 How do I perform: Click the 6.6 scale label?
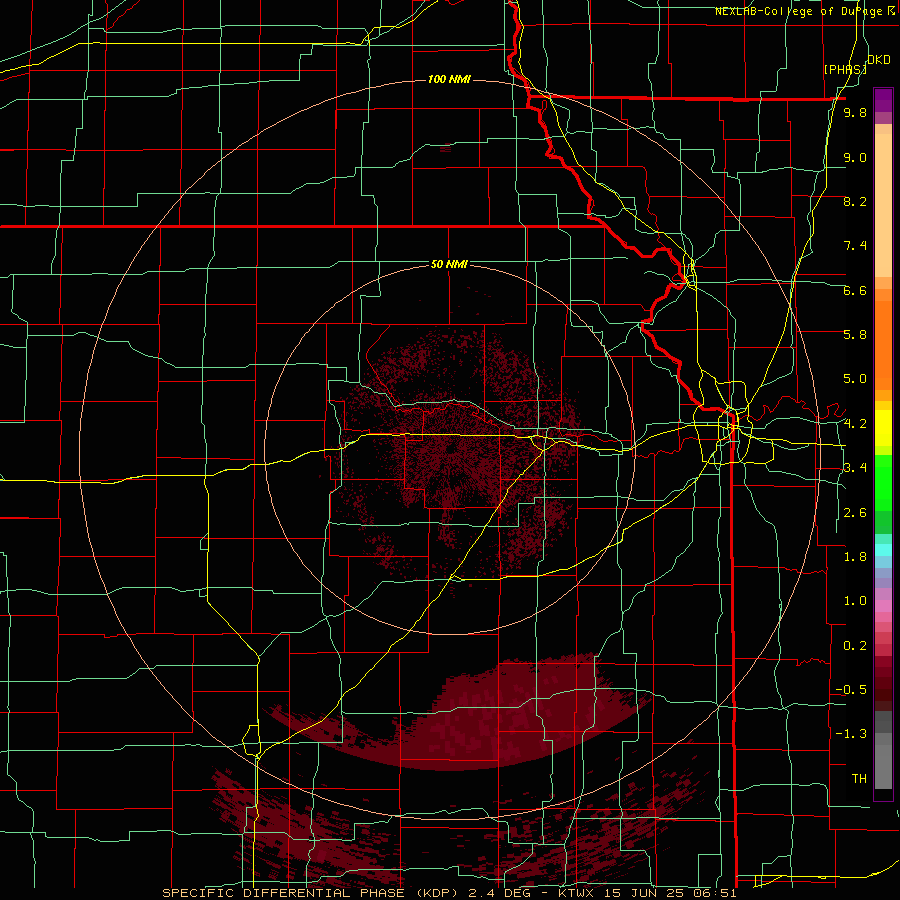tap(855, 291)
